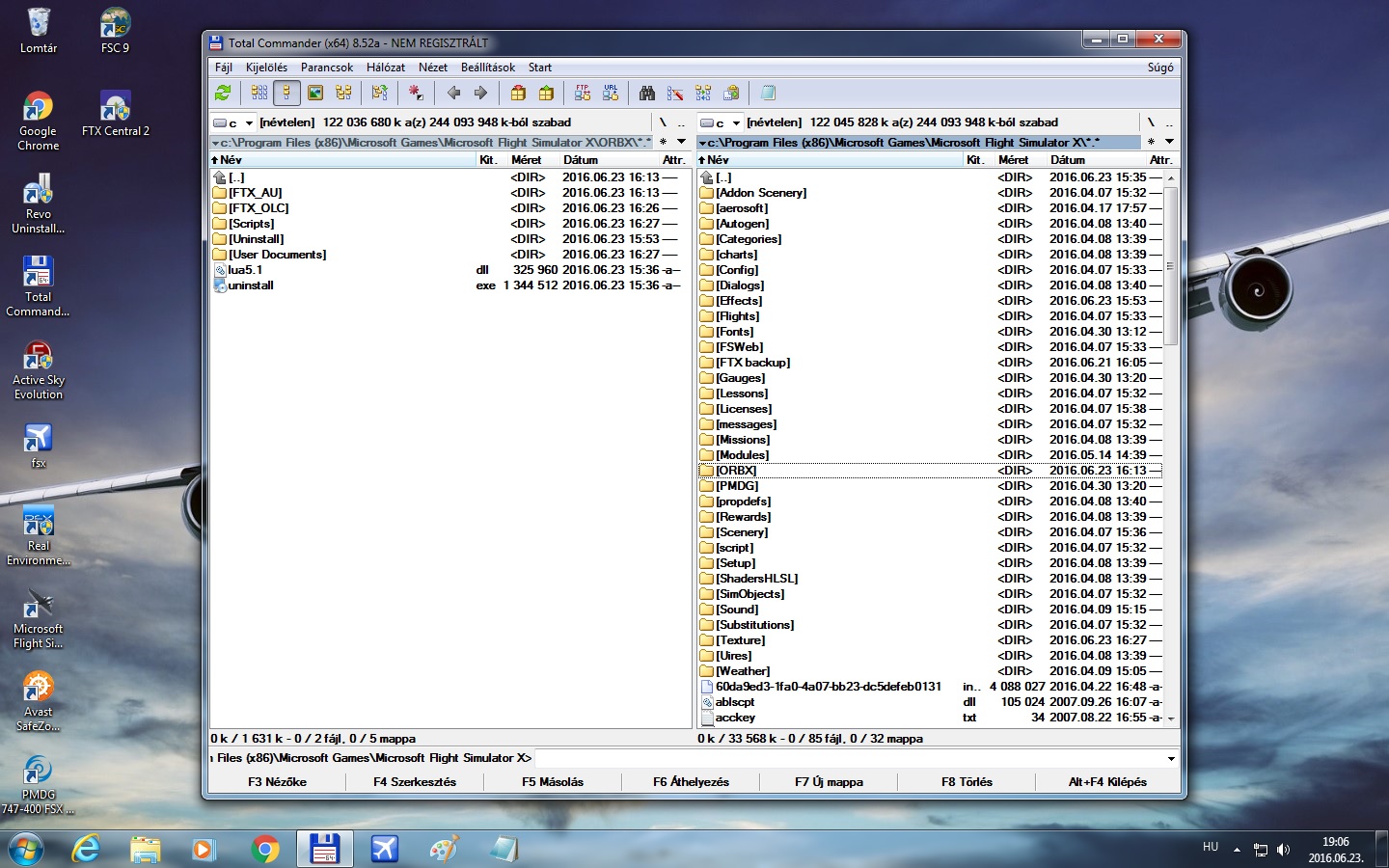
Task: Click the red asterisk invert selection icon
Action: tap(416, 93)
